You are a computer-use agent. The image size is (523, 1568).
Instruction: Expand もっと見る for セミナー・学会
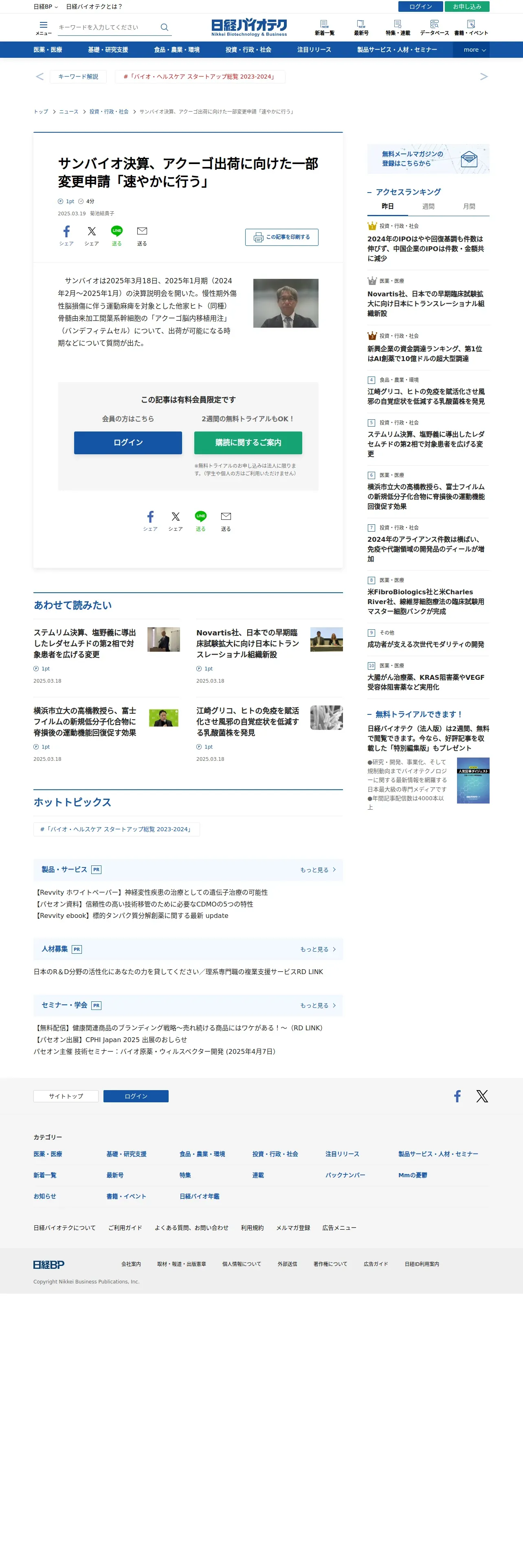318,1005
